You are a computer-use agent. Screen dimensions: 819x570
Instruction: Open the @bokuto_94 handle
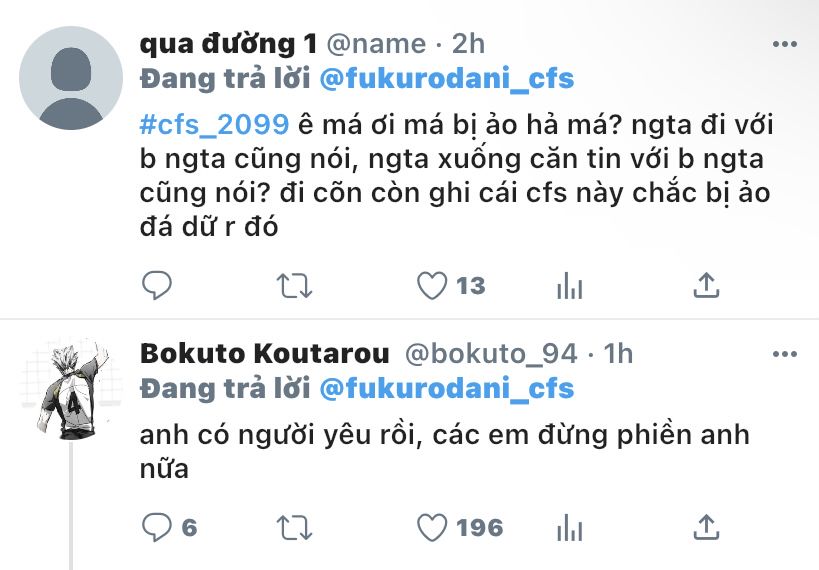pyautogui.click(x=491, y=354)
